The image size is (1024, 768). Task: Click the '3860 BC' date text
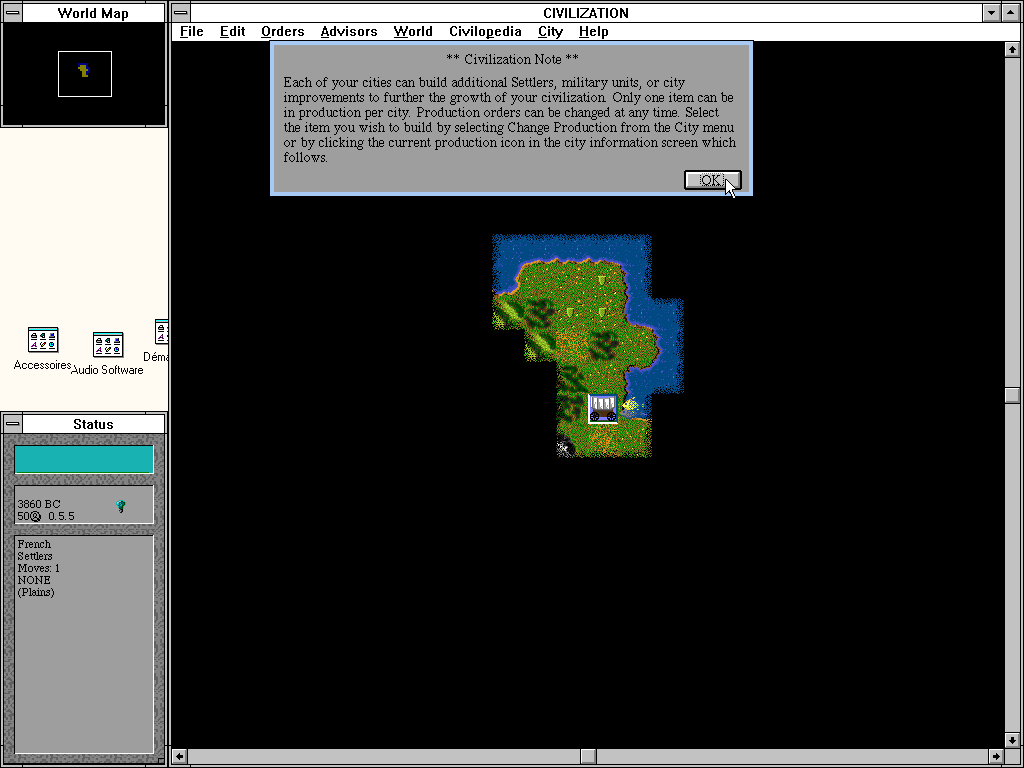coord(39,504)
